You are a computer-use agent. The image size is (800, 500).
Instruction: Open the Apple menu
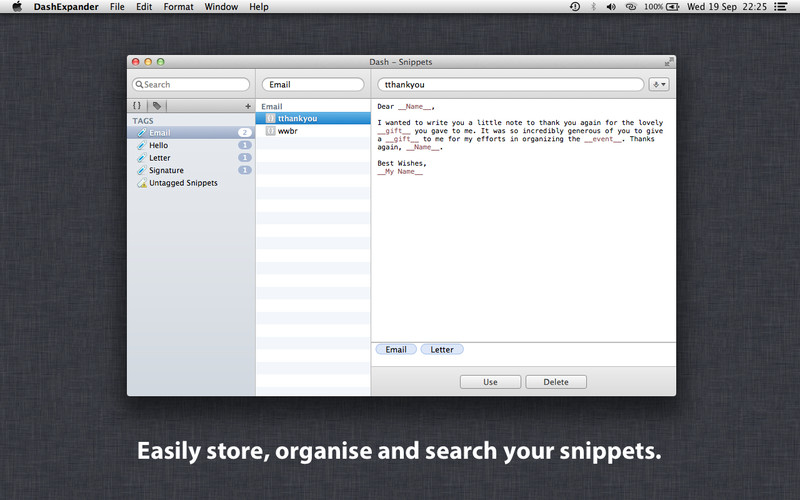click(17, 7)
